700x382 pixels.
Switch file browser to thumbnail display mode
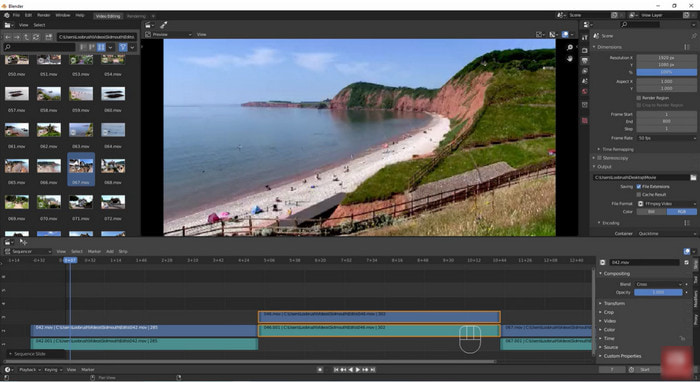(x=101, y=47)
